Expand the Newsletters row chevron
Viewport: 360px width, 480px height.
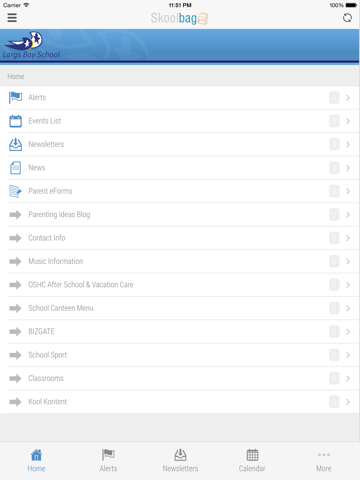point(348,144)
